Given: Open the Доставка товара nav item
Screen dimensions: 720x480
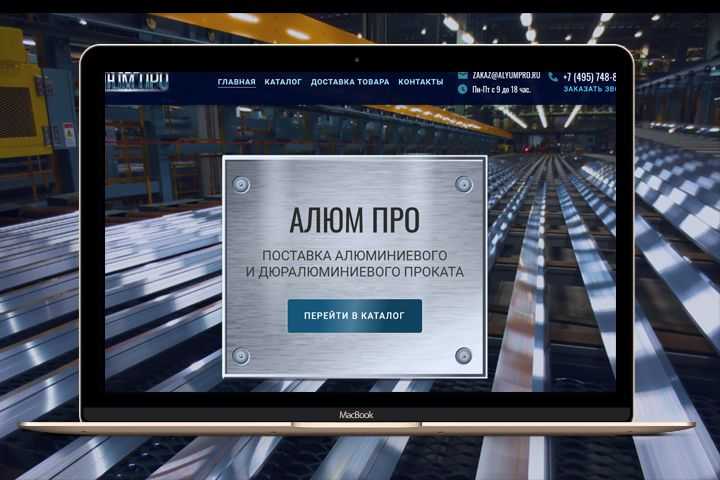Looking at the screenshot, I should [x=350, y=82].
